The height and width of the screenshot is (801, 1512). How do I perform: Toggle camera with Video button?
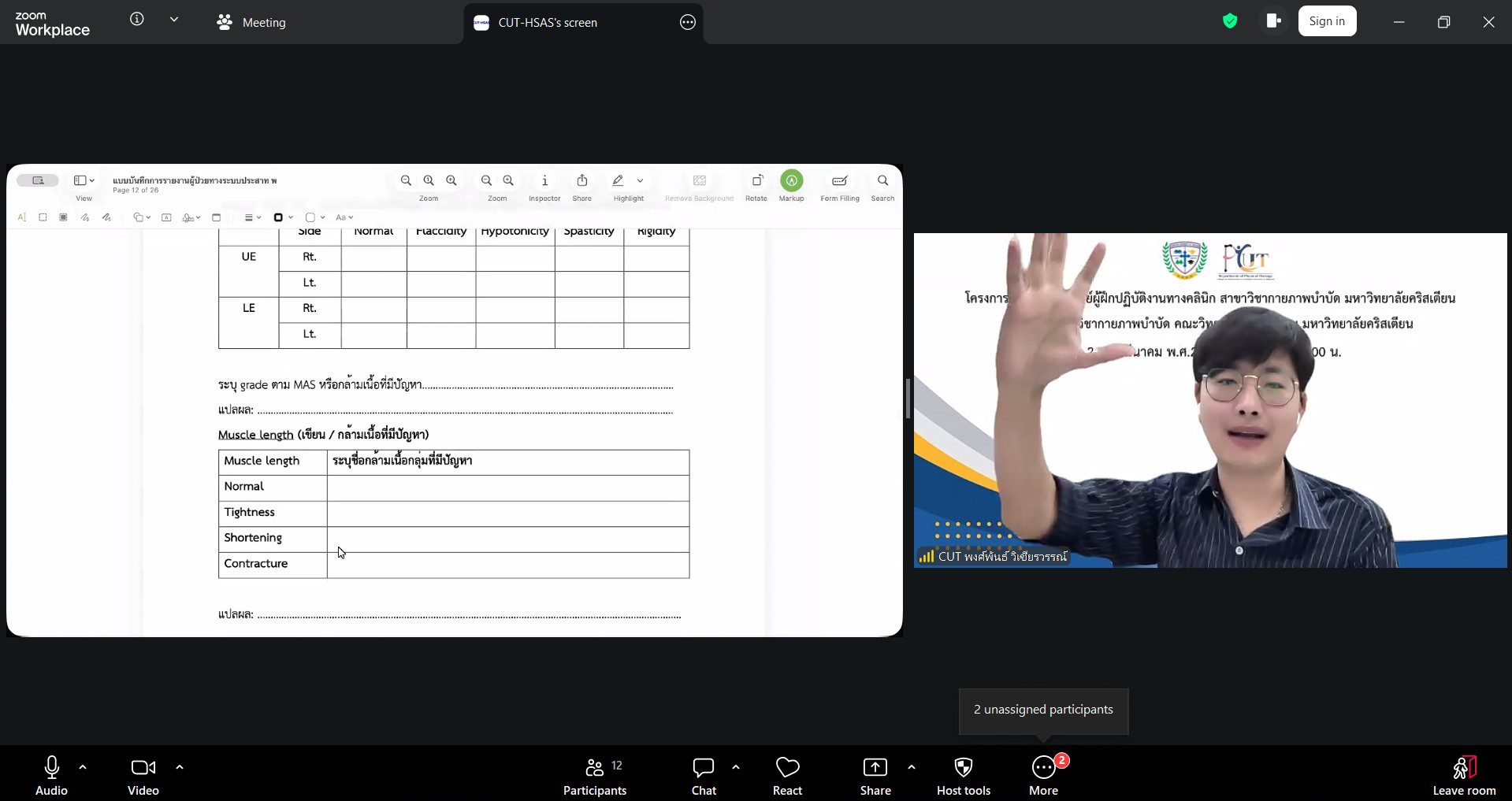coord(143,776)
